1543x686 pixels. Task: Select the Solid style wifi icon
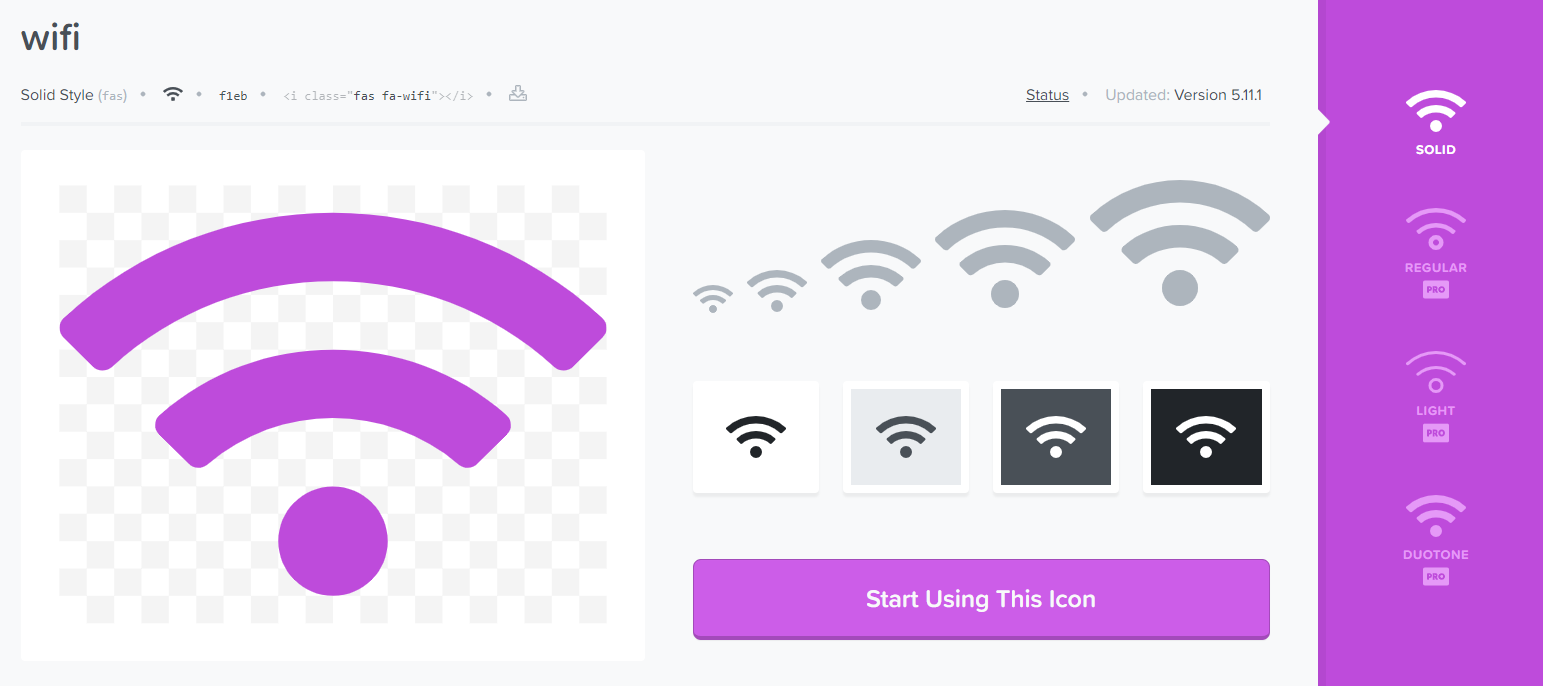1435,122
